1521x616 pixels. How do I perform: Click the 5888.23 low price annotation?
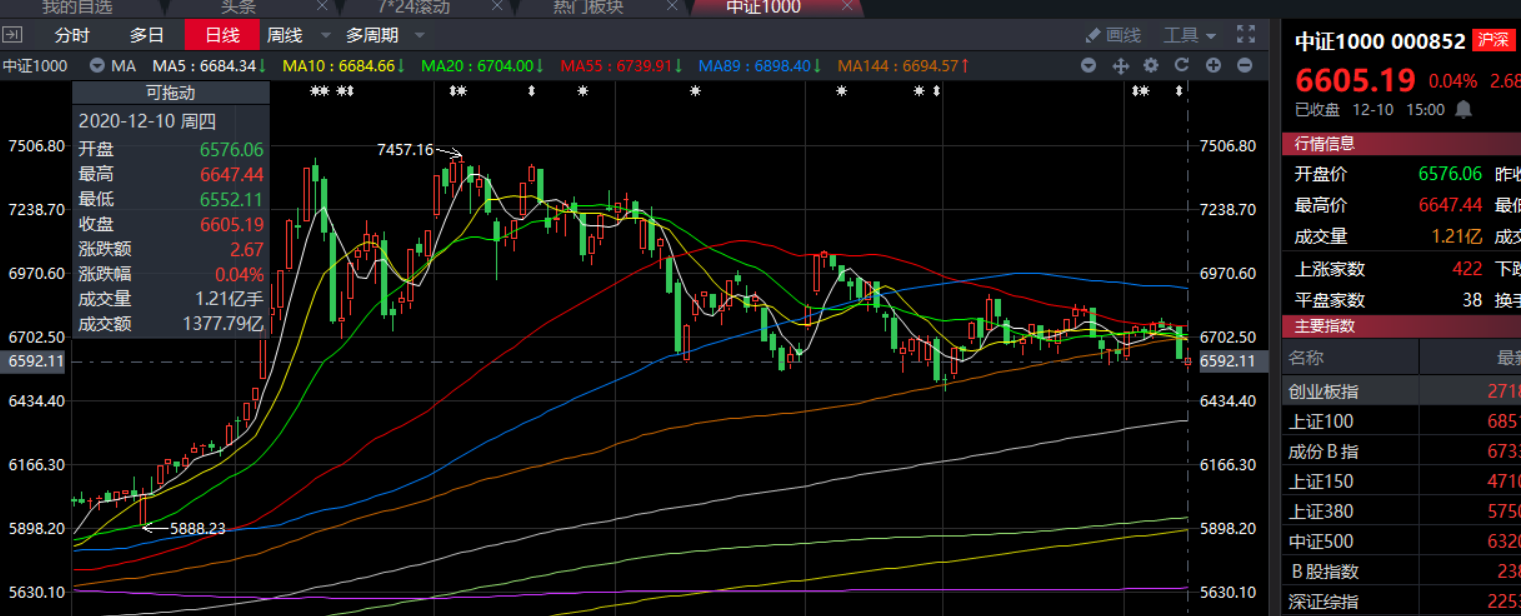click(197, 528)
